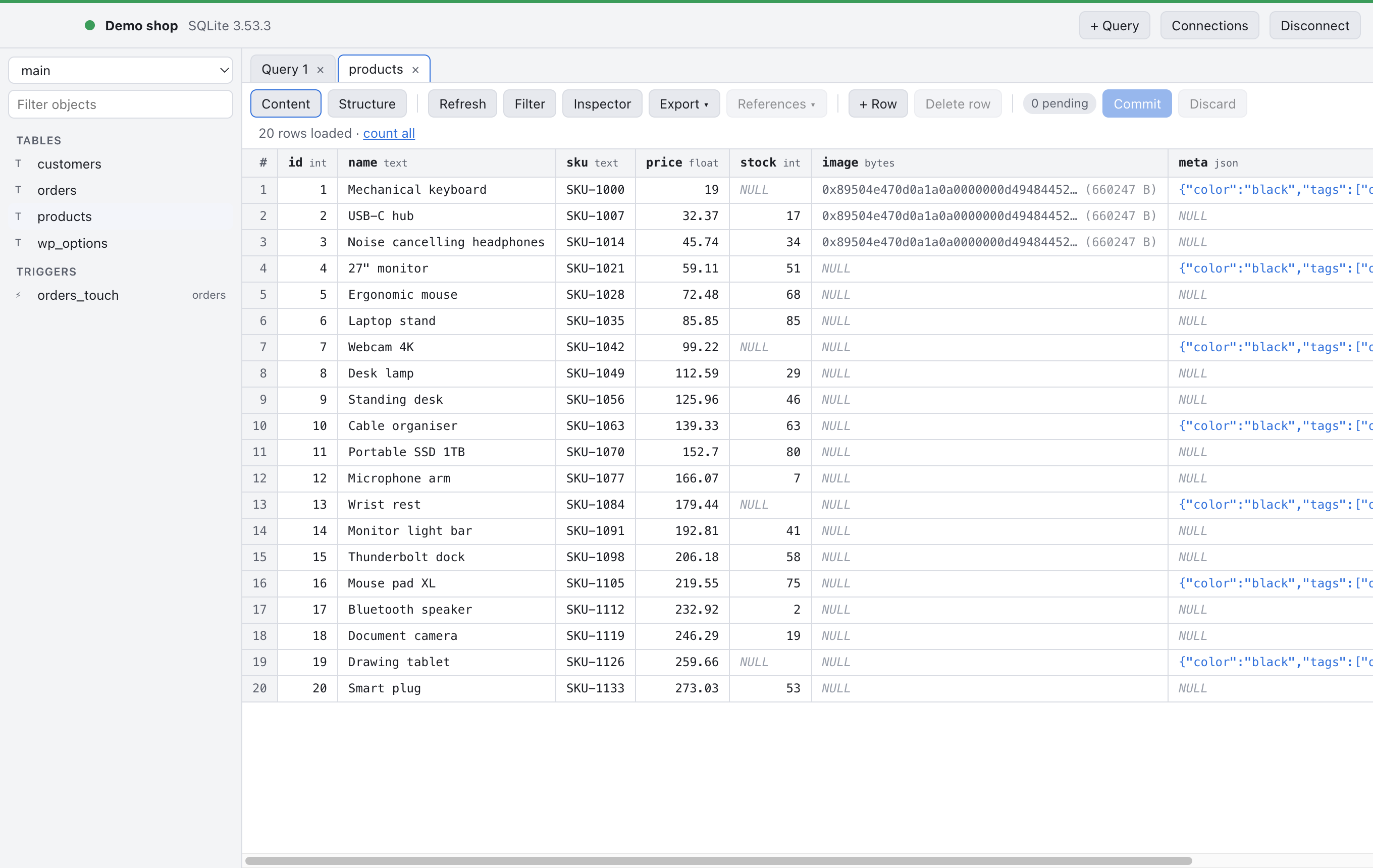
Task: Select the SKU-1042 cell
Action: [x=595, y=347]
